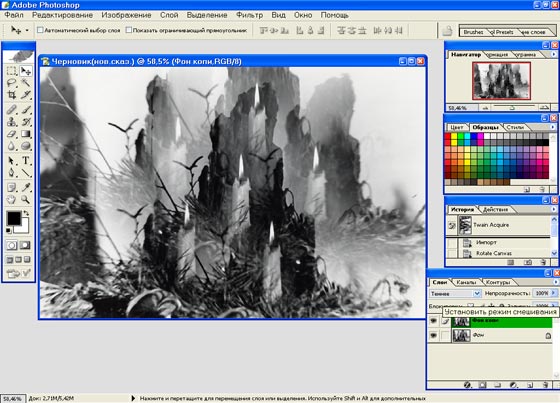Select the Text tool
The width and height of the screenshot is (560, 403).
coord(26,160)
